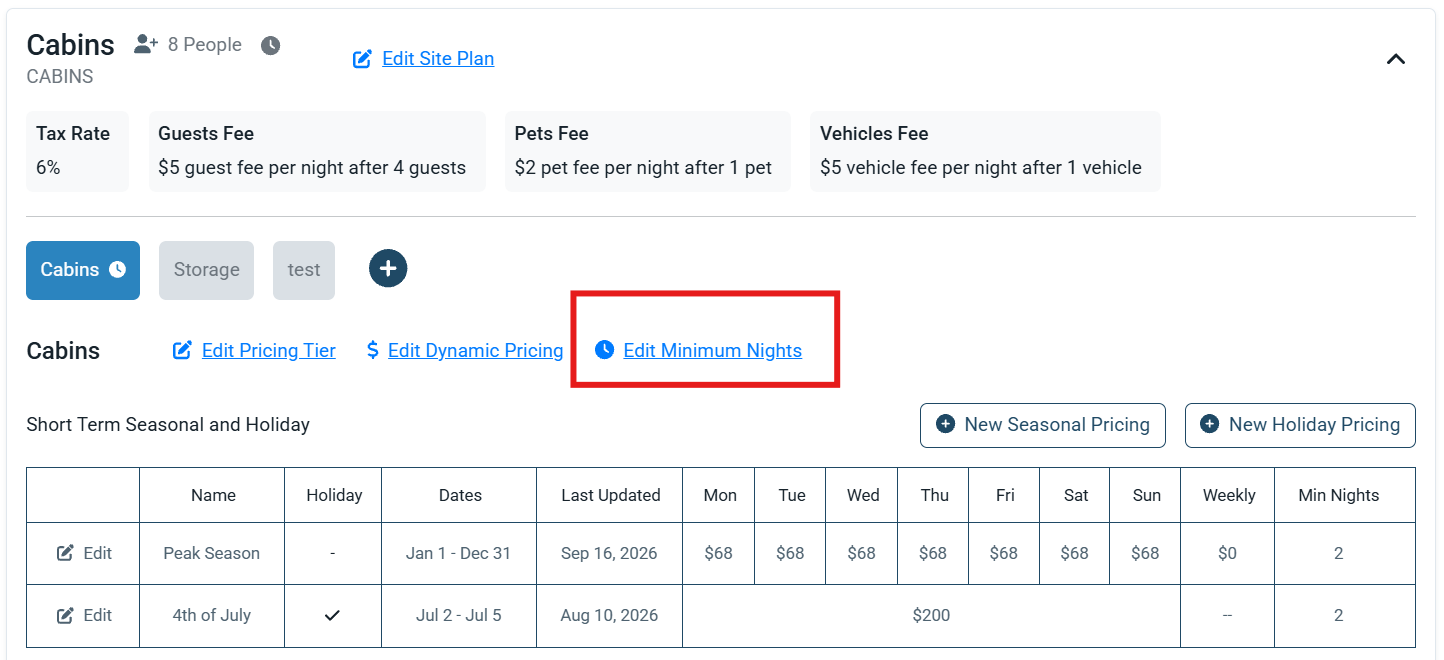Create New Seasonal Pricing
The height and width of the screenshot is (660, 1444).
coord(1042,425)
